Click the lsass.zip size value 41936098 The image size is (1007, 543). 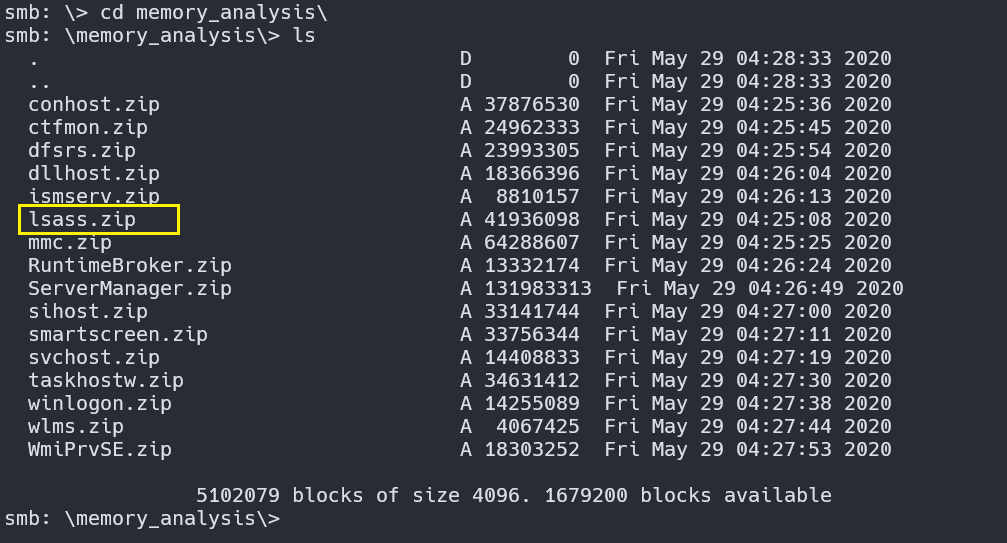pos(532,219)
